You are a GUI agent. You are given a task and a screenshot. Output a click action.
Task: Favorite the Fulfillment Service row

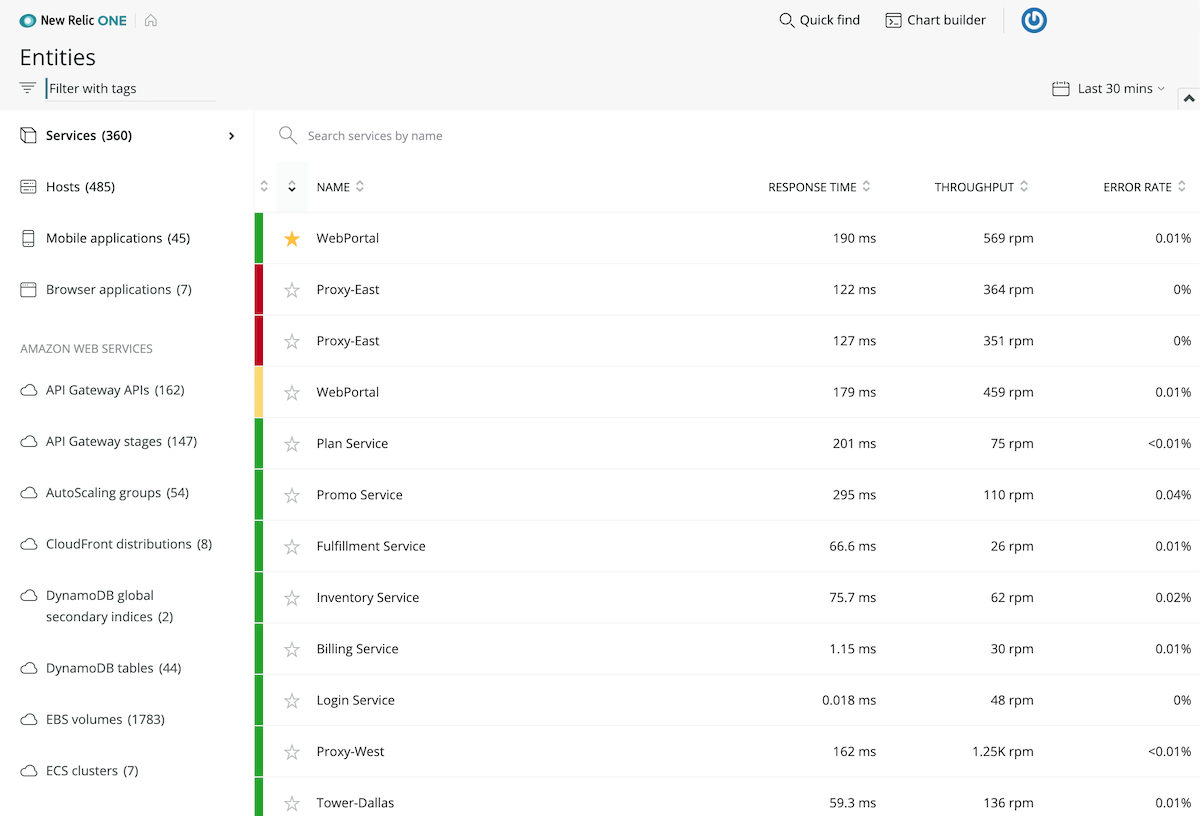[x=292, y=546]
